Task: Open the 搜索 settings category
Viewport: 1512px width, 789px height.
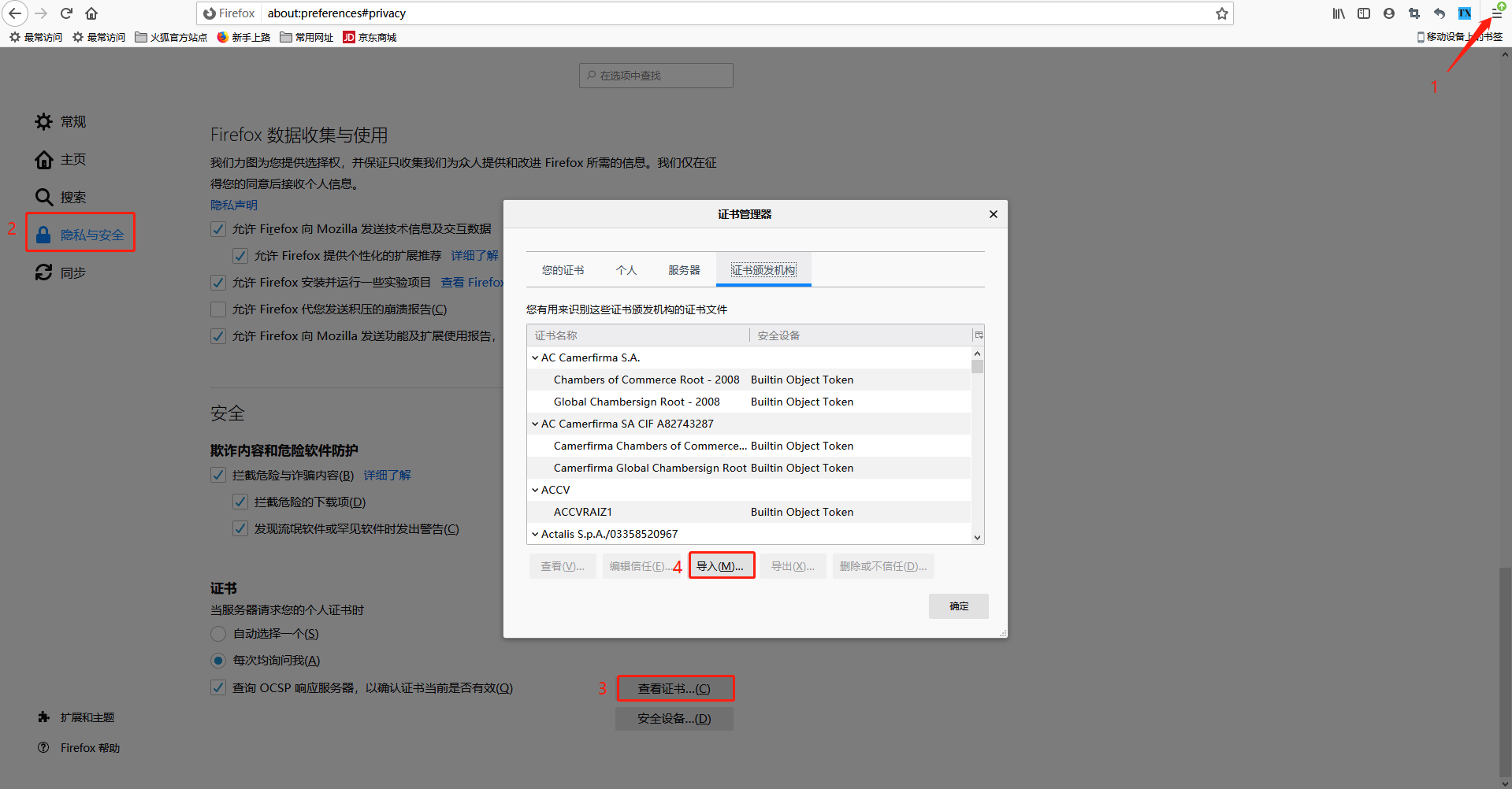Action: coord(61,197)
